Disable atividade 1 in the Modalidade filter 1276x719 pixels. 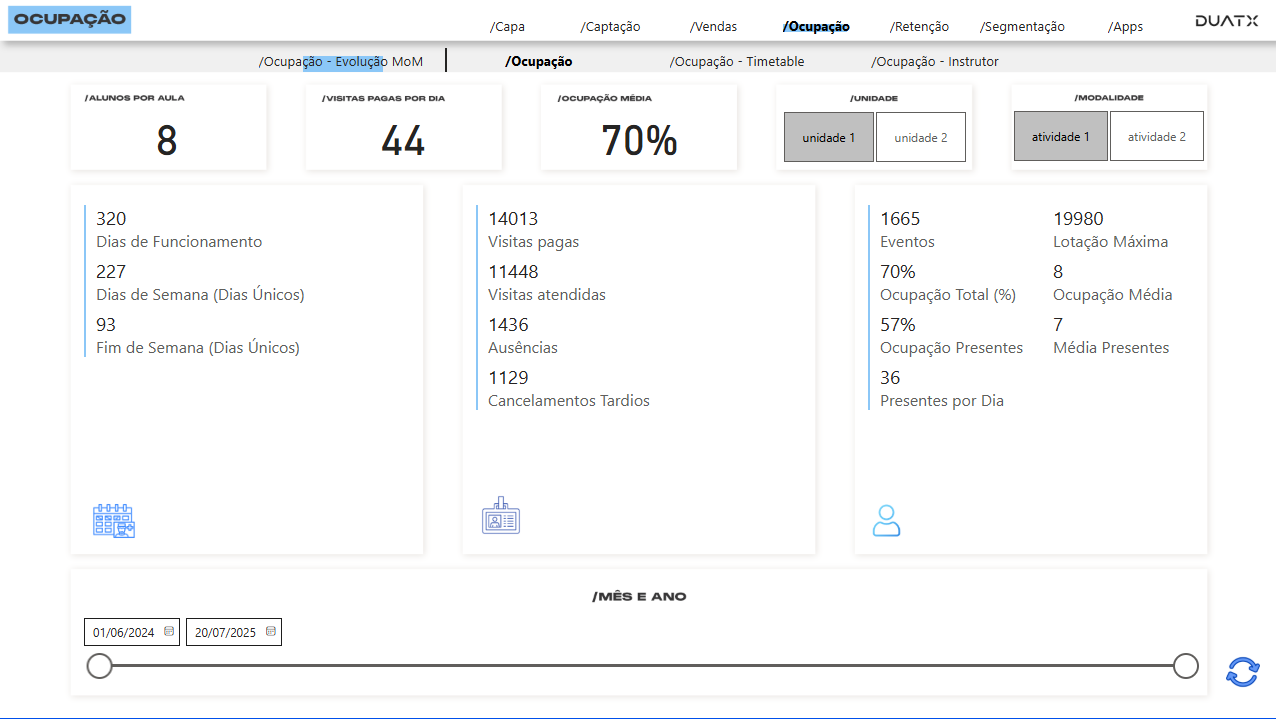coord(1060,136)
